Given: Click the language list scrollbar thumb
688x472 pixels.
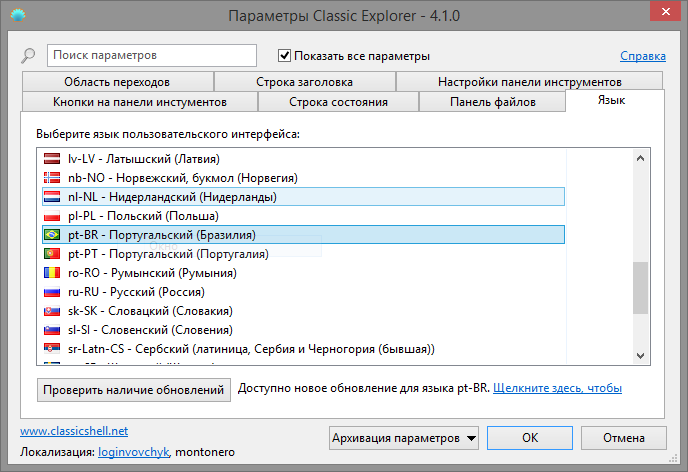Looking at the screenshot, I should pos(640,288).
